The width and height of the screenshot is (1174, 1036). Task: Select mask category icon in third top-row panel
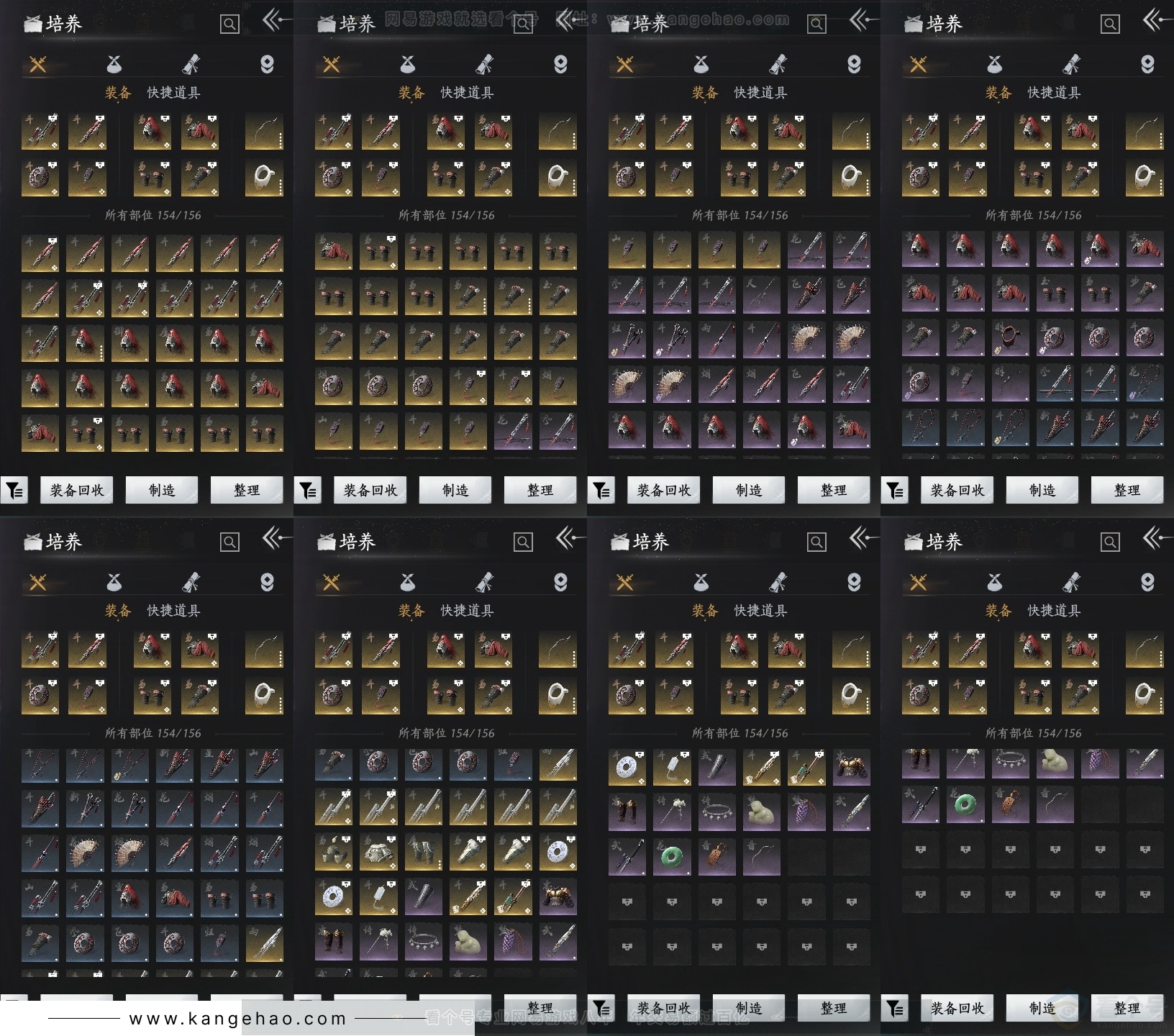[x=854, y=65]
